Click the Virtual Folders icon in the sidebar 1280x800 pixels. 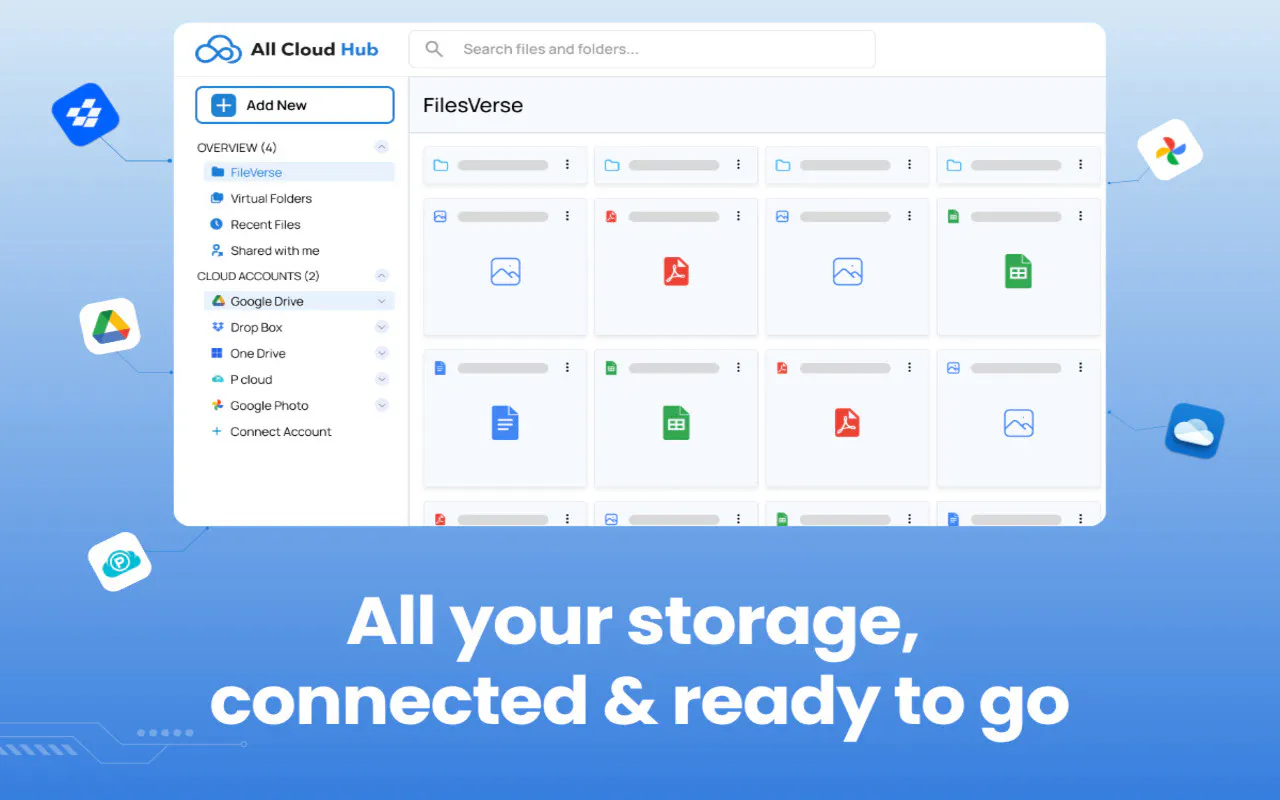217,198
